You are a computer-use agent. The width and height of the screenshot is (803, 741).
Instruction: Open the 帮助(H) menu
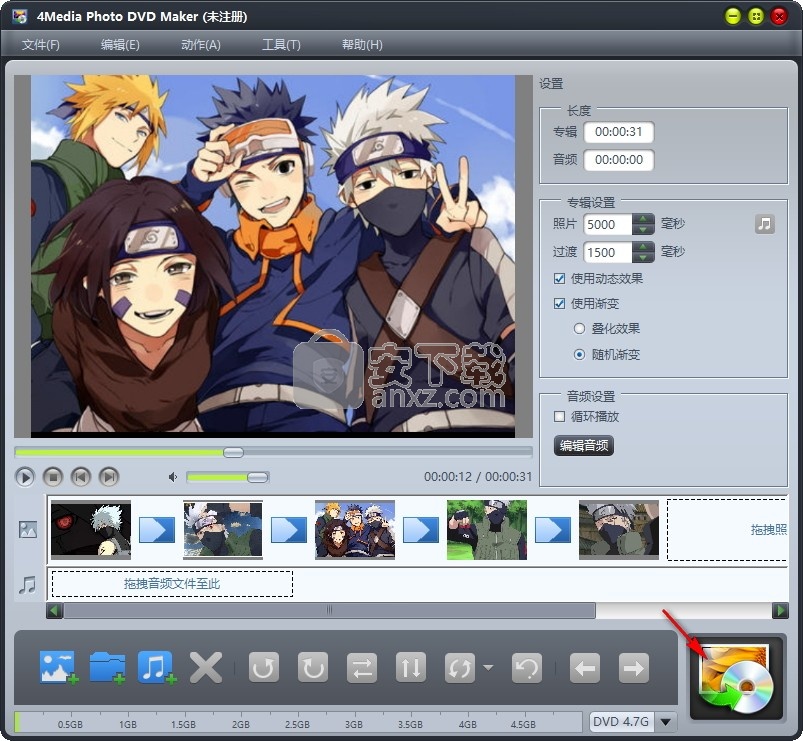[x=362, y=45]
